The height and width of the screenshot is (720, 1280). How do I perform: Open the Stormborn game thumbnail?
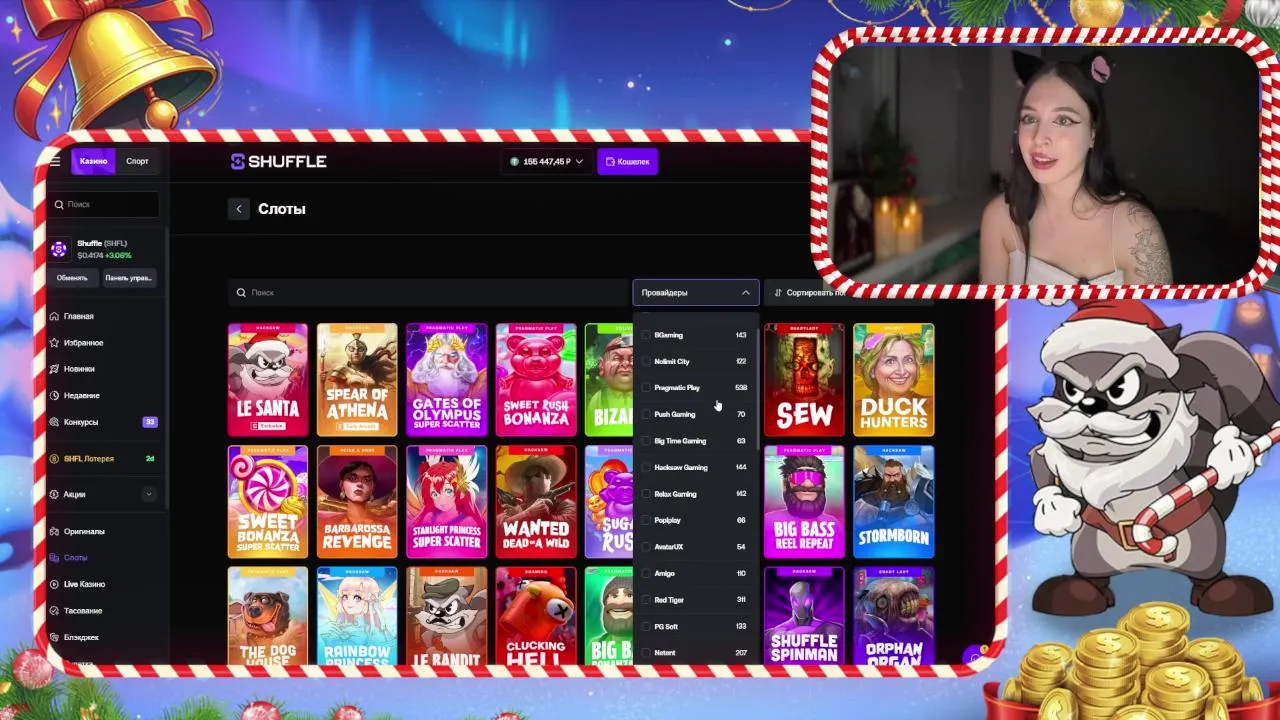[x=894, y=501]
